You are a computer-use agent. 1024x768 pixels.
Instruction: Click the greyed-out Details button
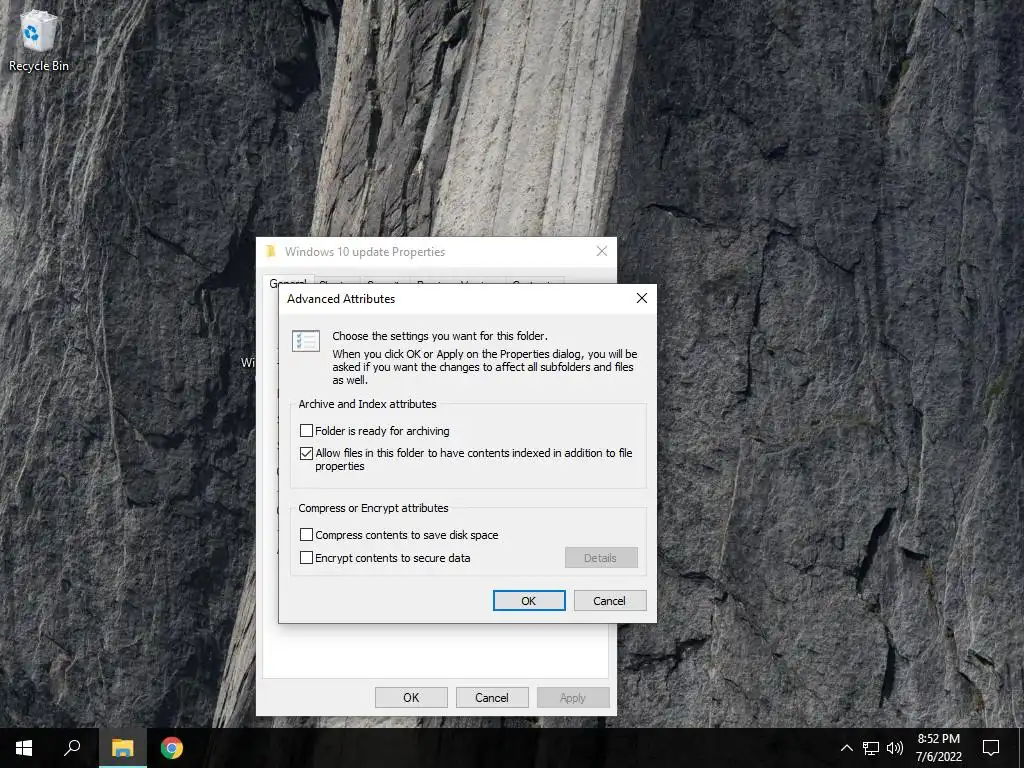[x=601, y=558]
